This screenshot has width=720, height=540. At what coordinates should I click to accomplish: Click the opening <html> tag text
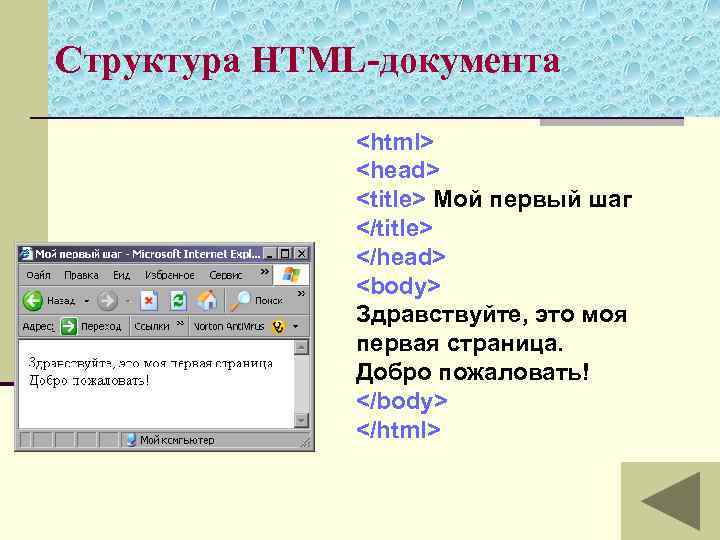click(394, 141)
